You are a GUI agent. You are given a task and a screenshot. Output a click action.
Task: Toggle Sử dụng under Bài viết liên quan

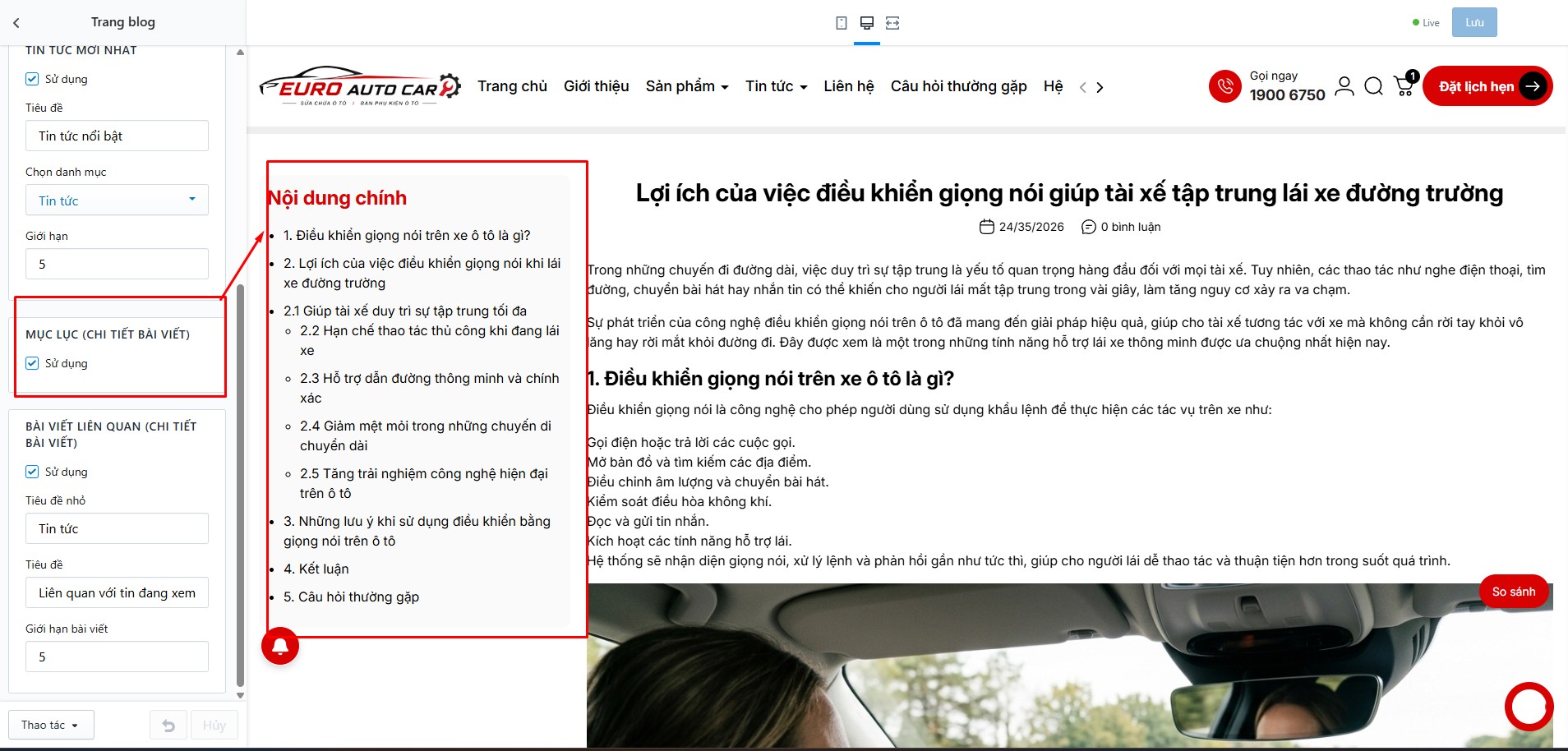tap(32, 472)
